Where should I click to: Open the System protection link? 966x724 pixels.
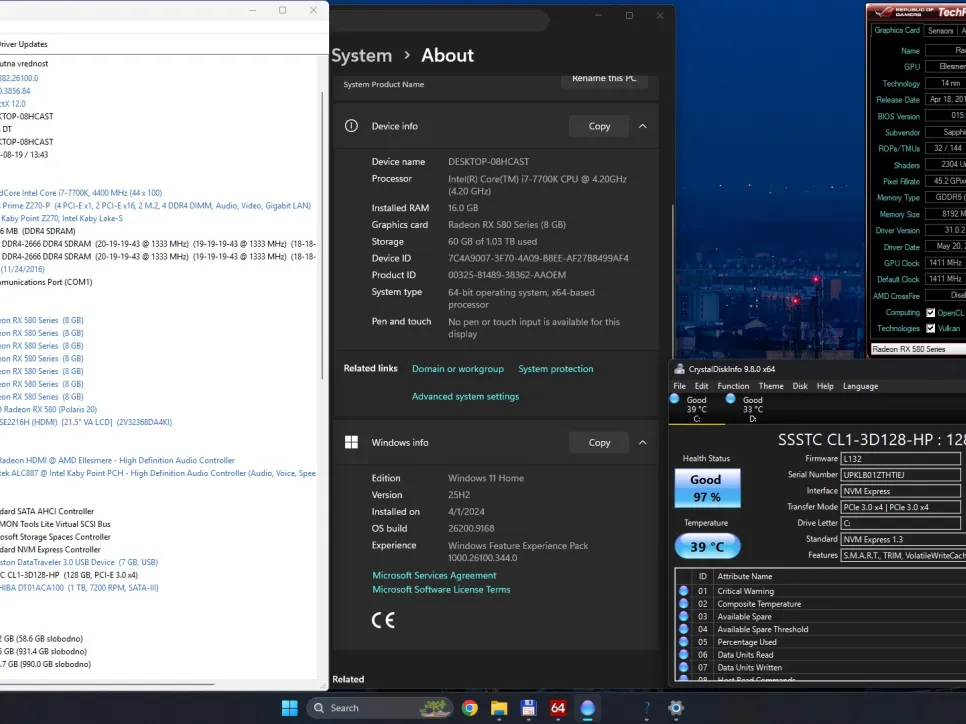tap(556, 368)
